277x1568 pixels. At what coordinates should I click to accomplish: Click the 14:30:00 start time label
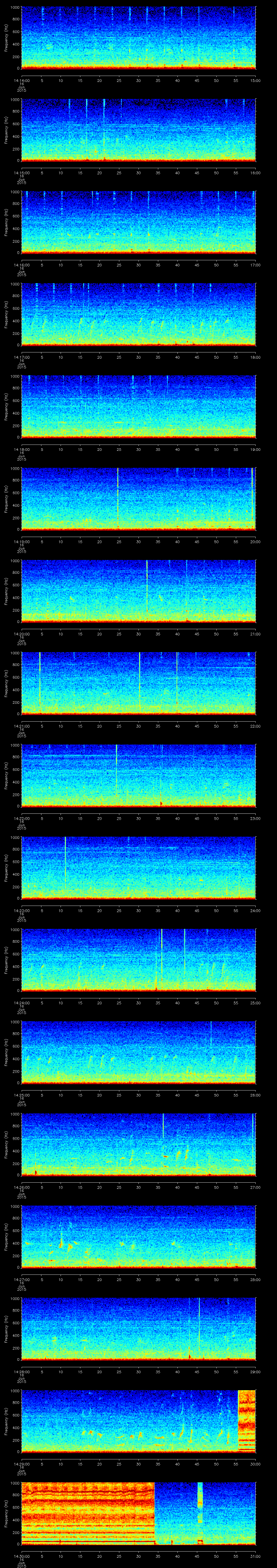pos(21,1556)
